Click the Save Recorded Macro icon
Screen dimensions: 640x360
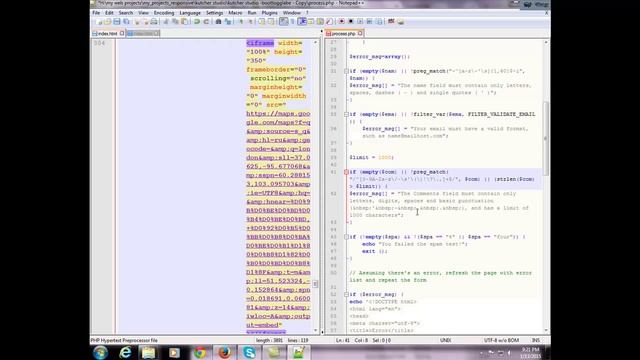[380, 21]
